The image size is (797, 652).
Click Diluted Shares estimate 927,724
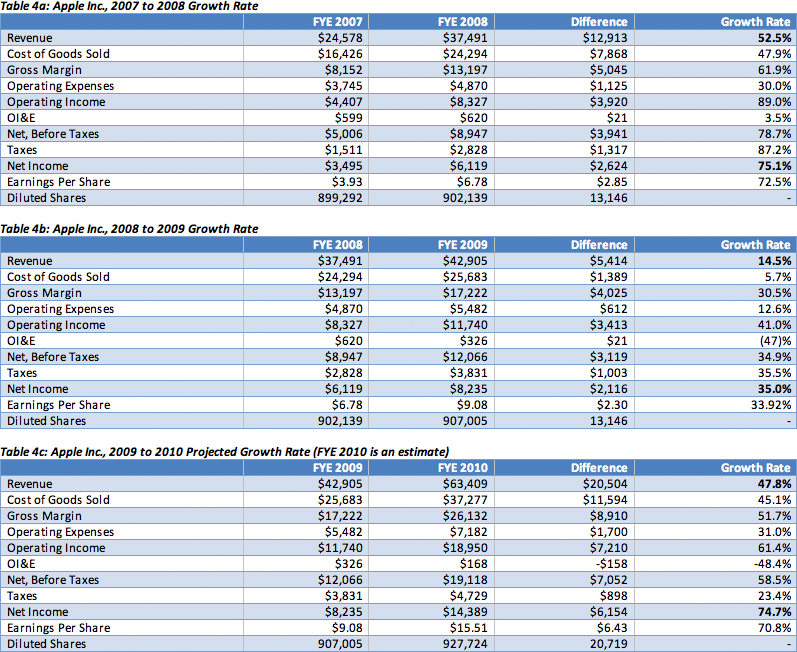point(465,644)
